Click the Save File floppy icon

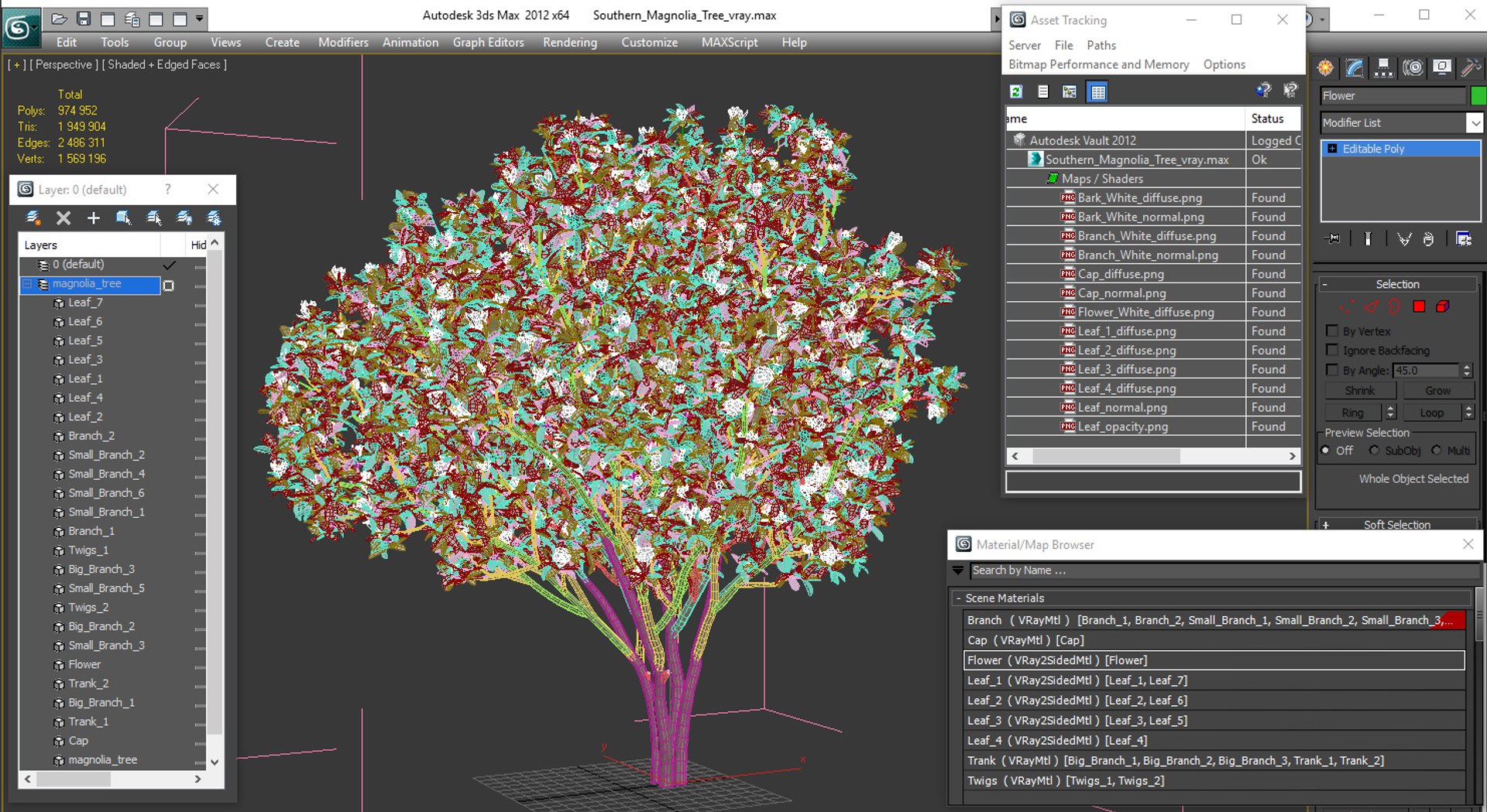point(84,19)
